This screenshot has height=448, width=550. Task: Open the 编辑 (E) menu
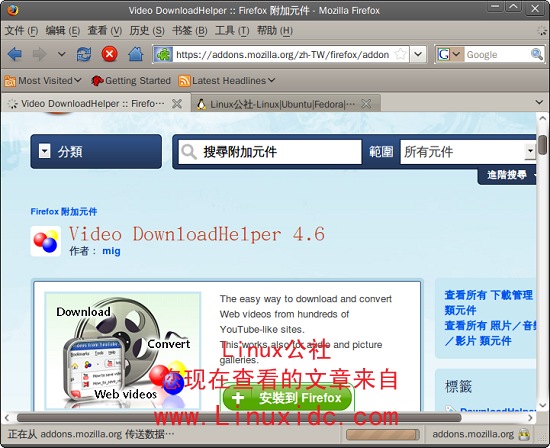point(63,31)
